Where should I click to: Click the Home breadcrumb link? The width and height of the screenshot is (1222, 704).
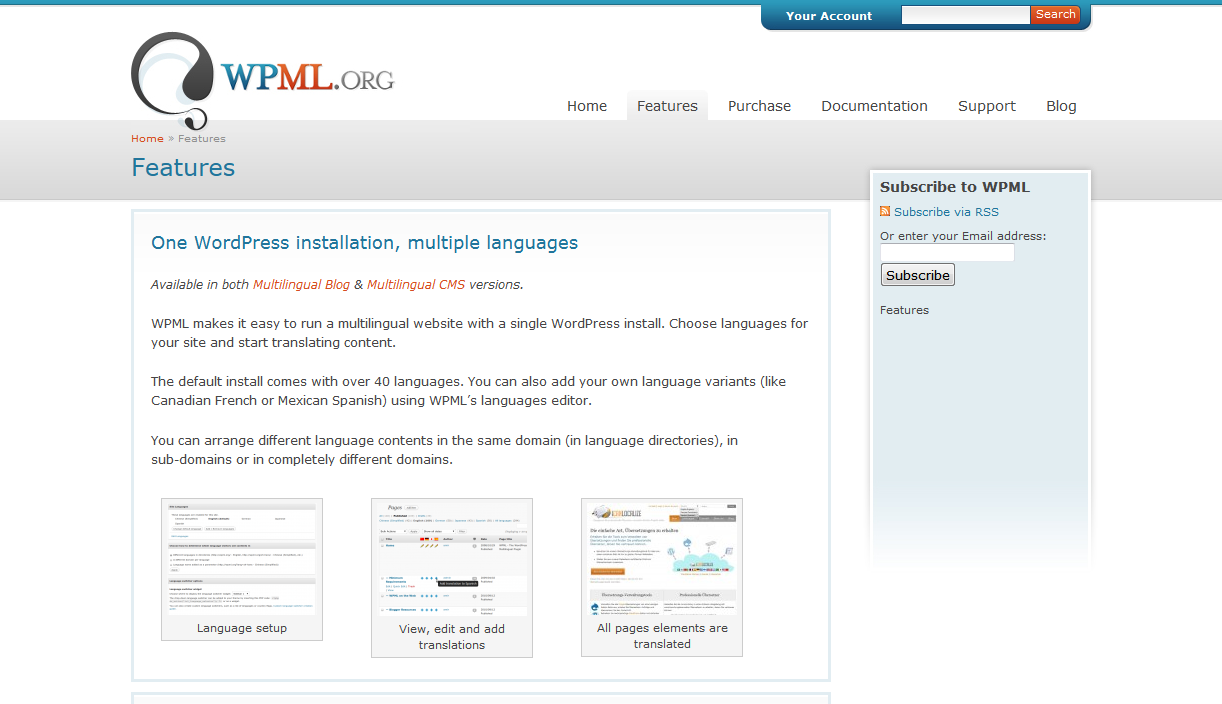(147, 139)
